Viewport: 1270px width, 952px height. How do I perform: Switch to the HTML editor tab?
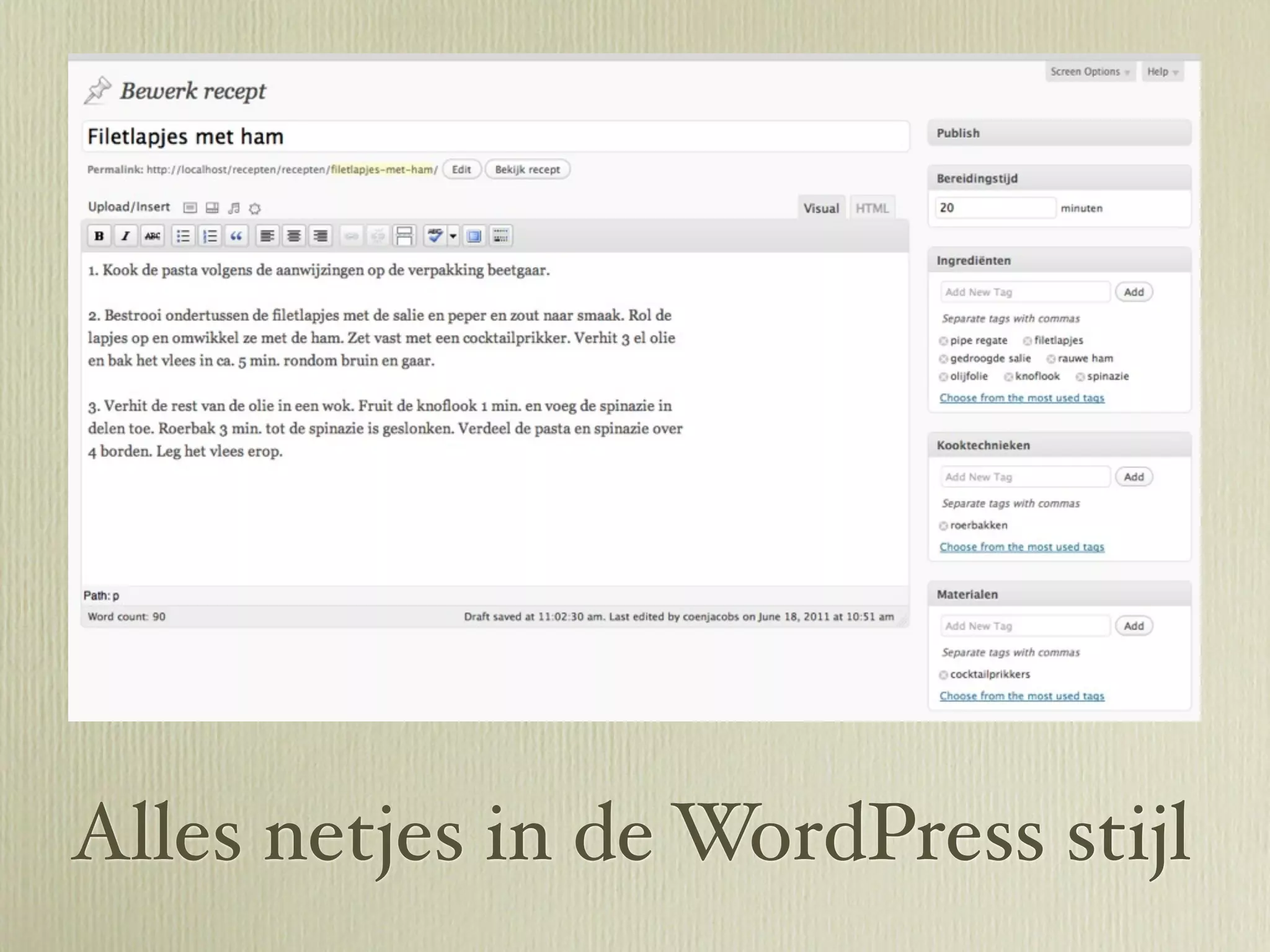click(872, 208)
